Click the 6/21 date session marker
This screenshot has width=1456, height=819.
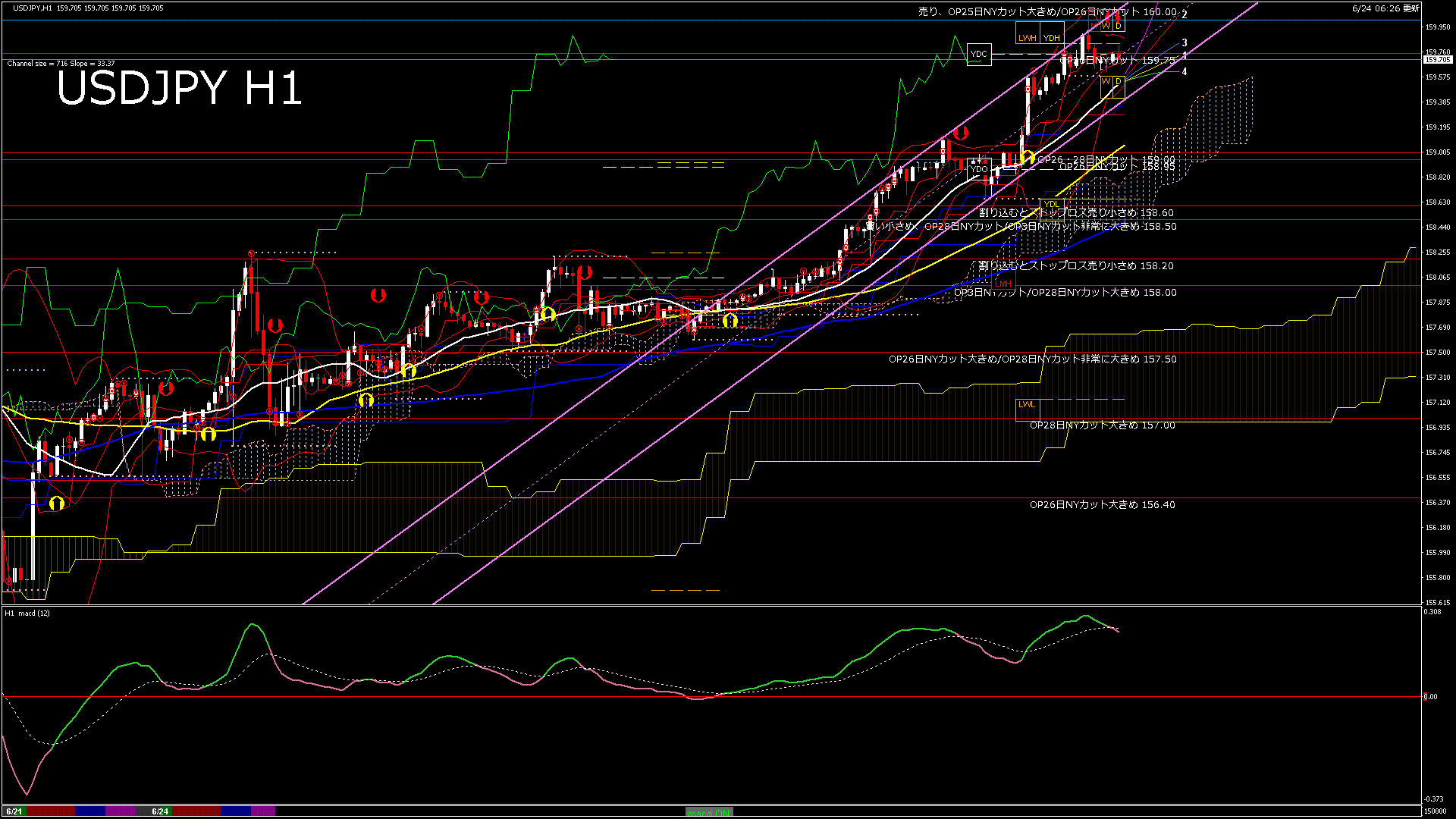click(14, 811)
